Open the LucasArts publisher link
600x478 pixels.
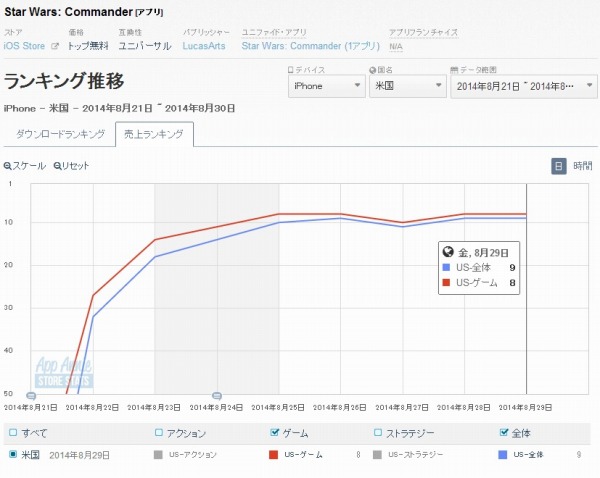tap(204, 46)
